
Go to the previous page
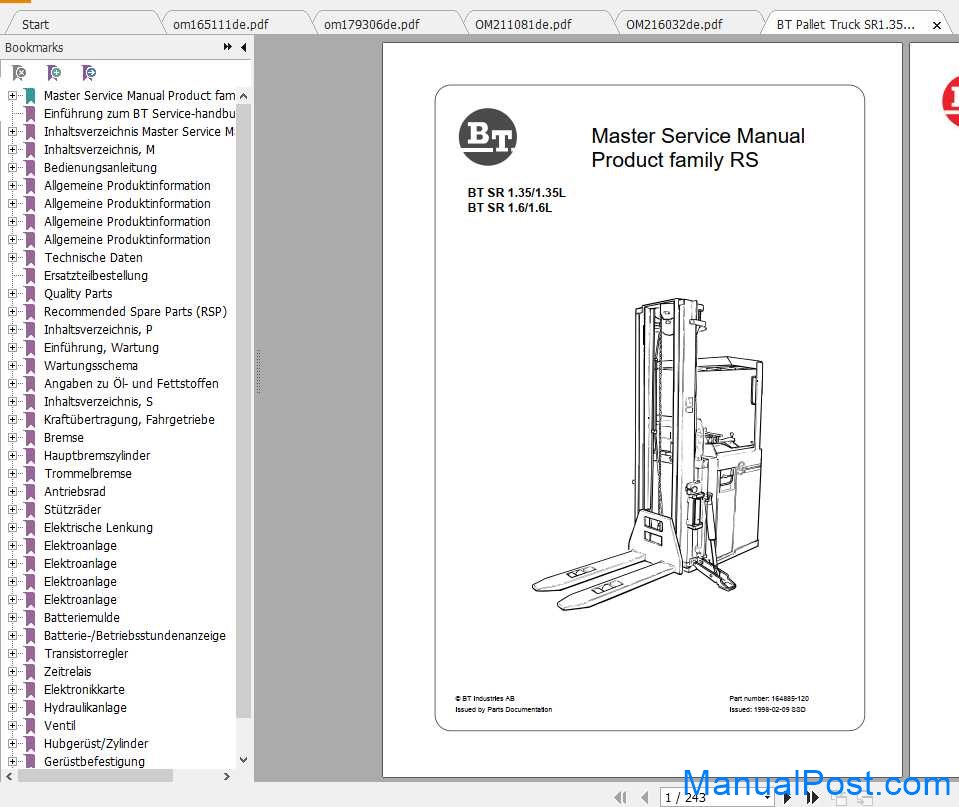[x=645, y=797]
